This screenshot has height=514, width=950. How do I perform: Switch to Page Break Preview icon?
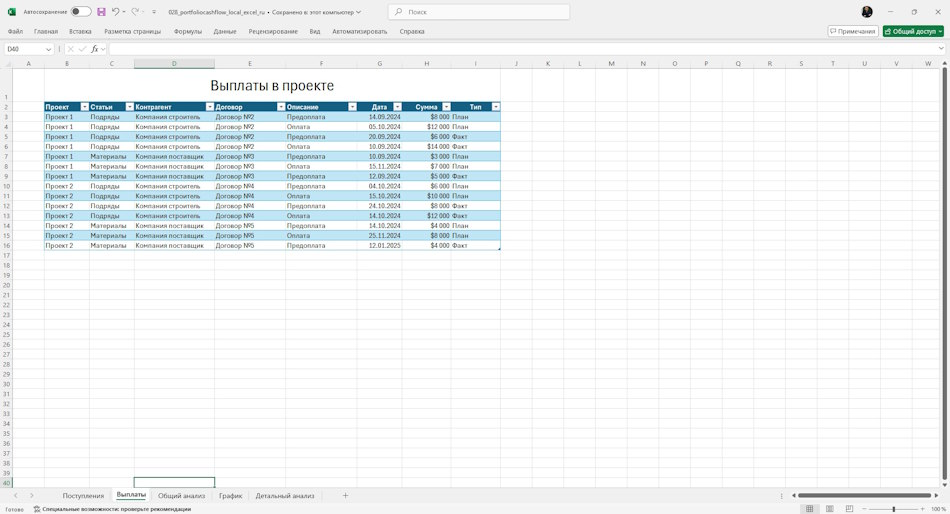tap(849, 509)
